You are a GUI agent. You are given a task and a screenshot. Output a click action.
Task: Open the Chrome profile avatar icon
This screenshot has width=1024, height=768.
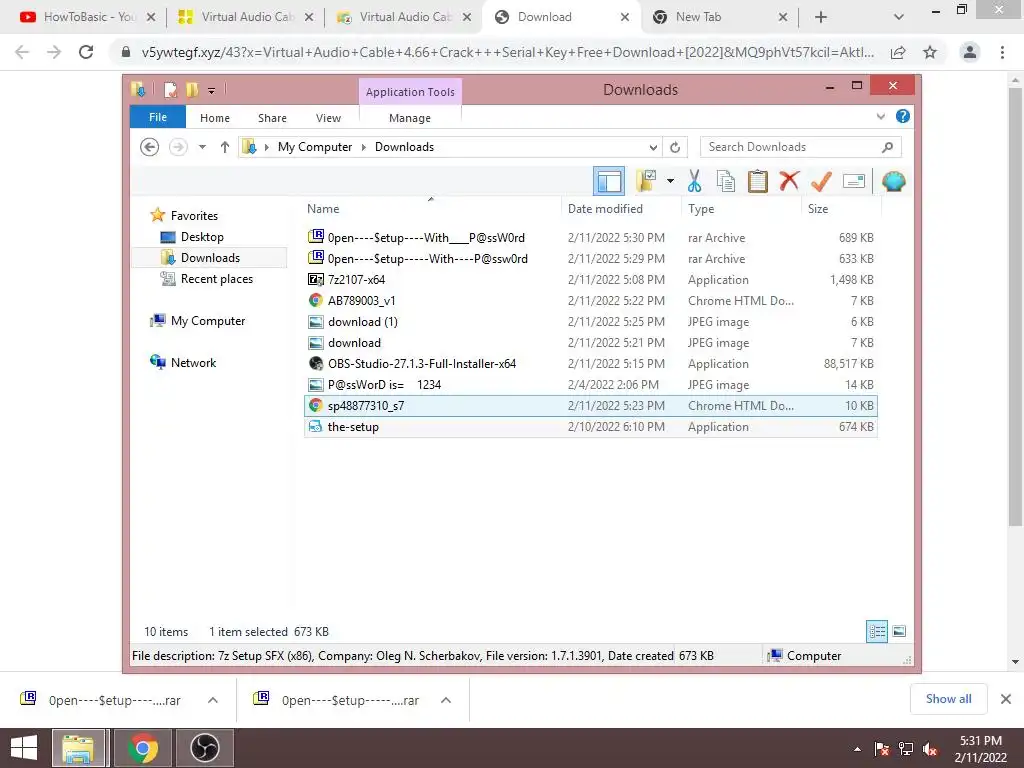tap(970, 52)
